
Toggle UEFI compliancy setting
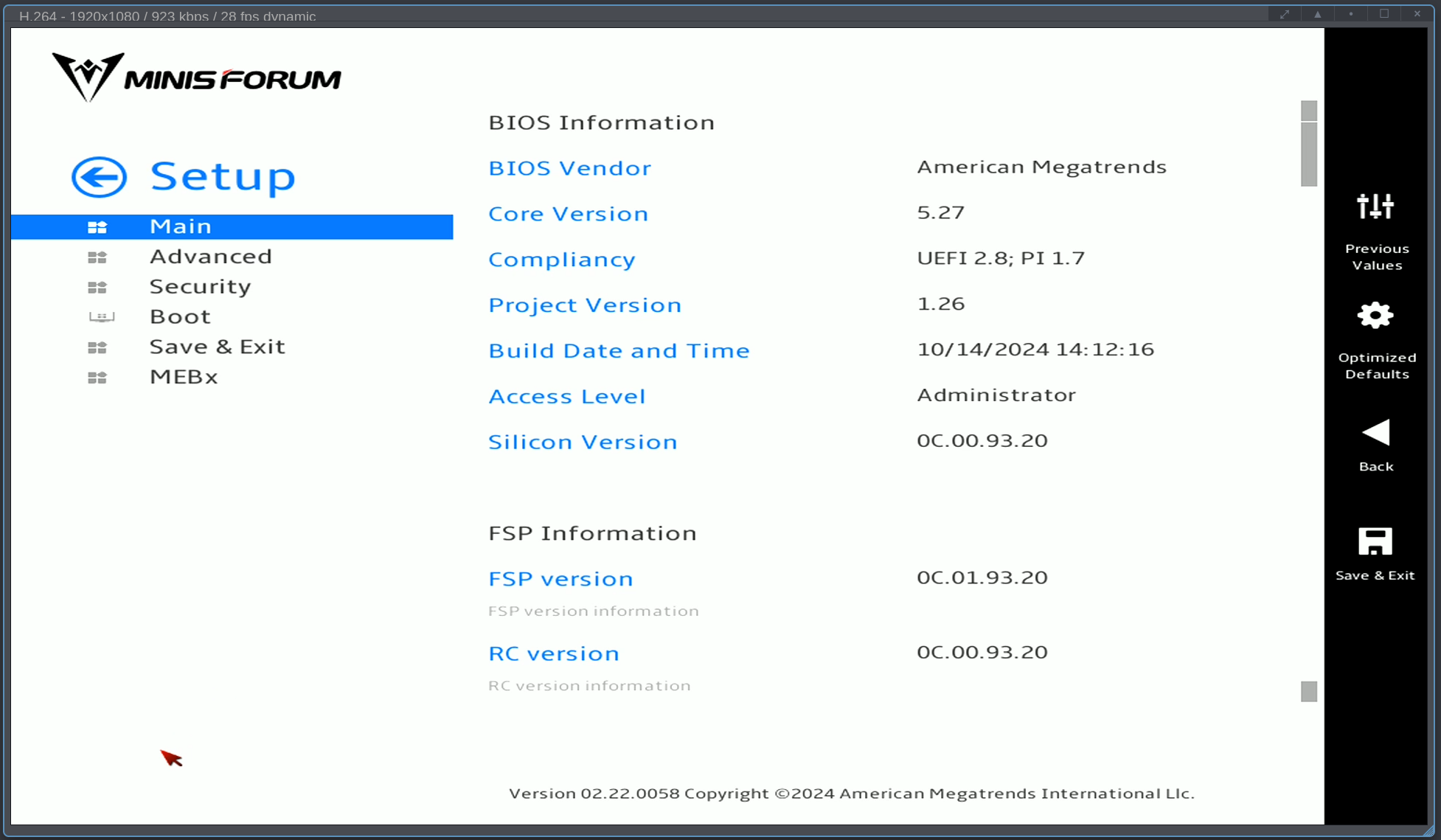(562, 259)
